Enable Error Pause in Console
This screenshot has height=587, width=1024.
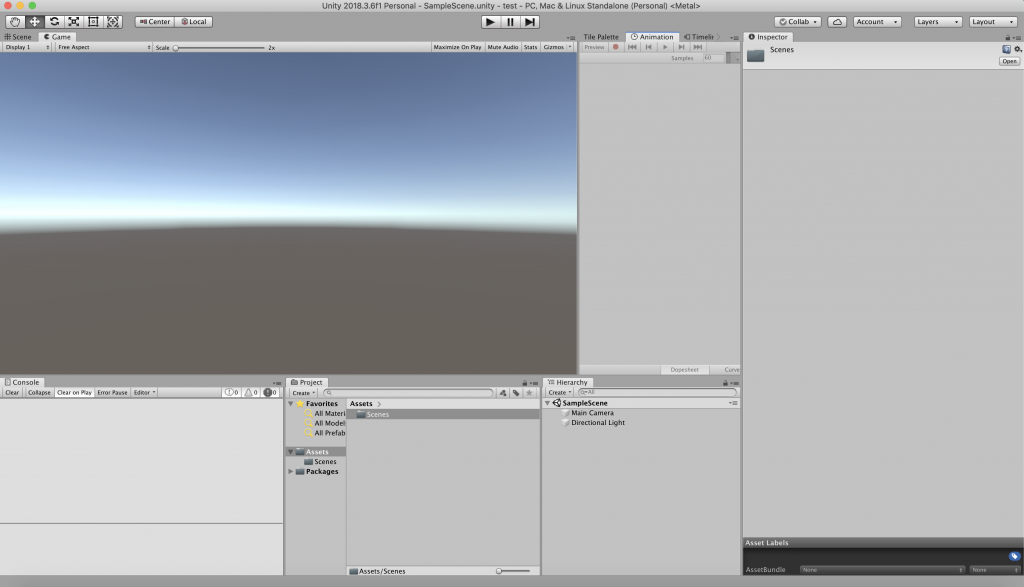(112, 393)
